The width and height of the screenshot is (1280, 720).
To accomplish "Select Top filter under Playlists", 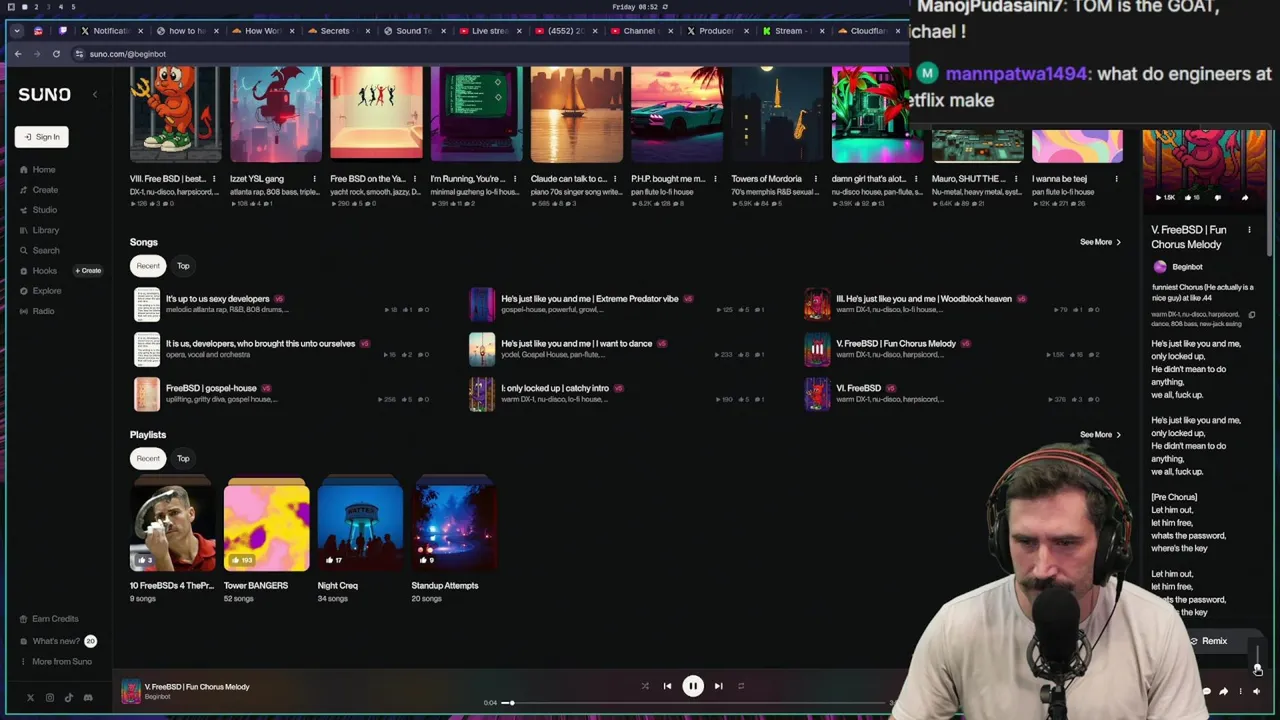I will click(183, 459).
